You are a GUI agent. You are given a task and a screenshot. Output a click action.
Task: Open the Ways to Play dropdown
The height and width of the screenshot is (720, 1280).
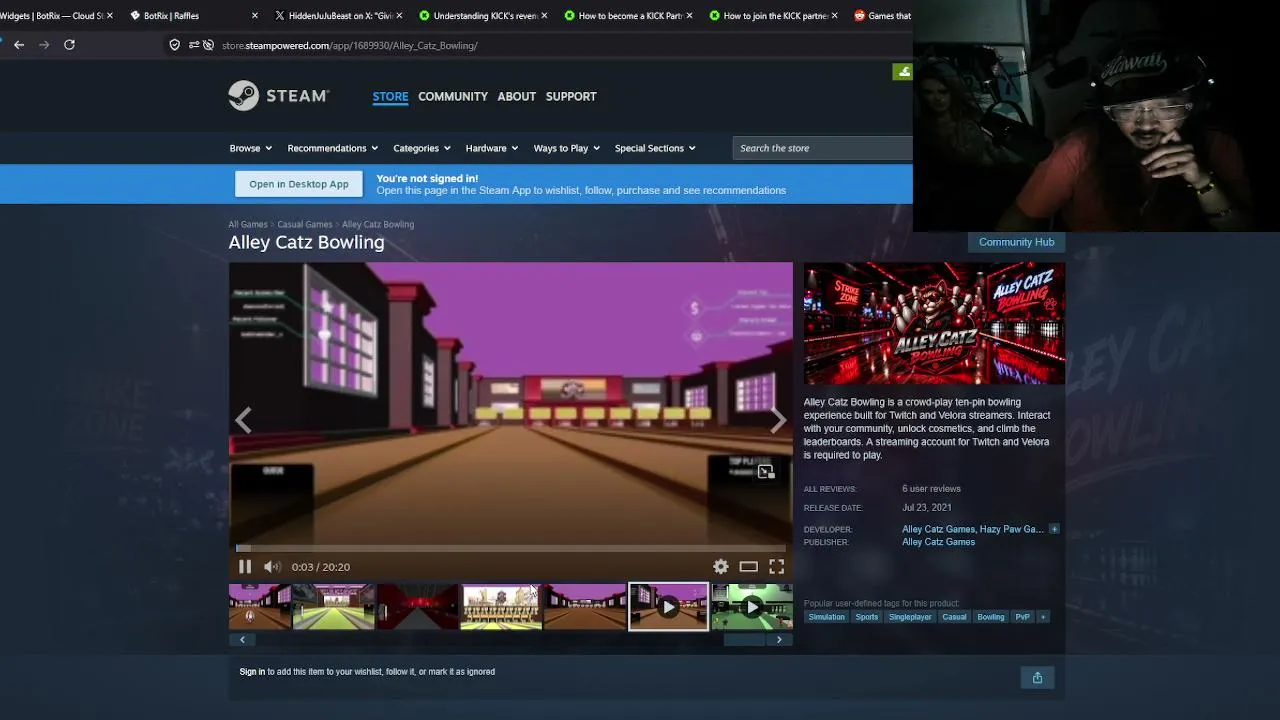click(567, 148)
